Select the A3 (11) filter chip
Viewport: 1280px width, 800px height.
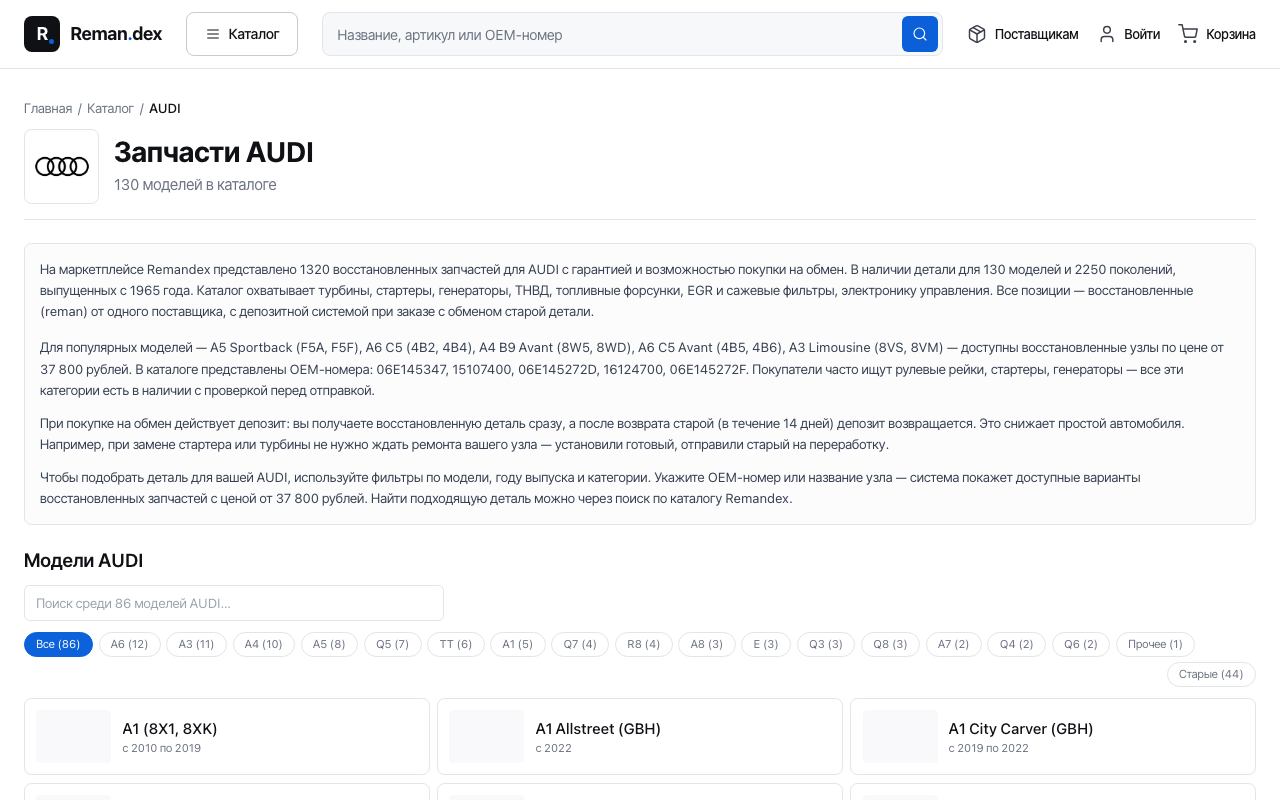[x=197, y=645]
